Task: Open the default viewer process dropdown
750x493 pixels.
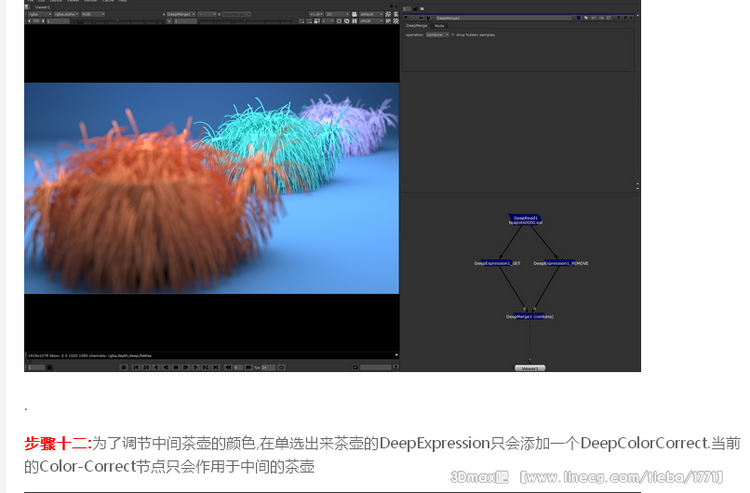Action: pyautogui.click(x=371, y=14)
